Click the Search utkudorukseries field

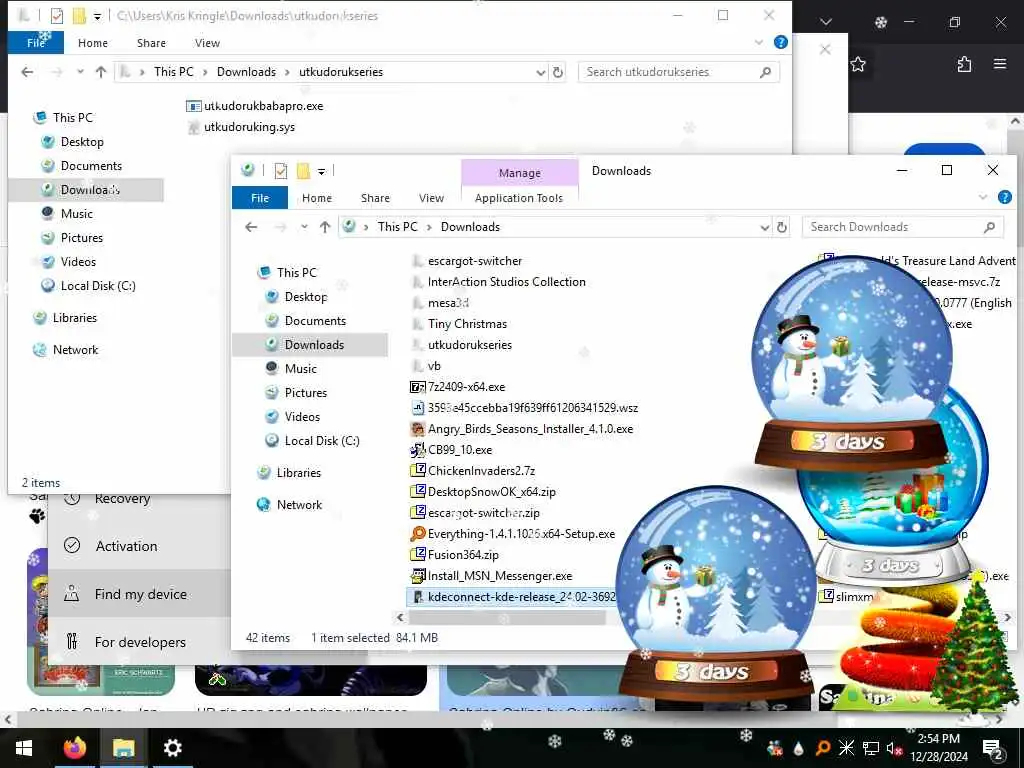click(679, 72)
